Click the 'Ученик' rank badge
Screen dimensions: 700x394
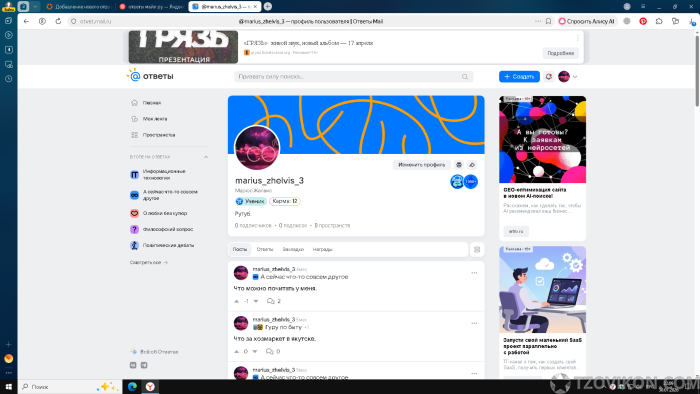click(250, 201)
